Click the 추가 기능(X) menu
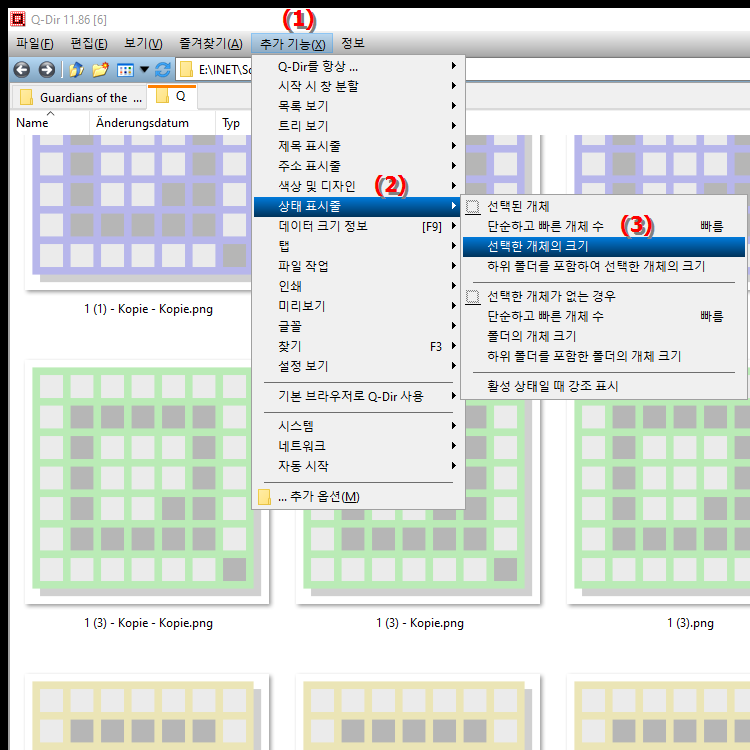Screen dimensions: 750x750 point(292,44)
